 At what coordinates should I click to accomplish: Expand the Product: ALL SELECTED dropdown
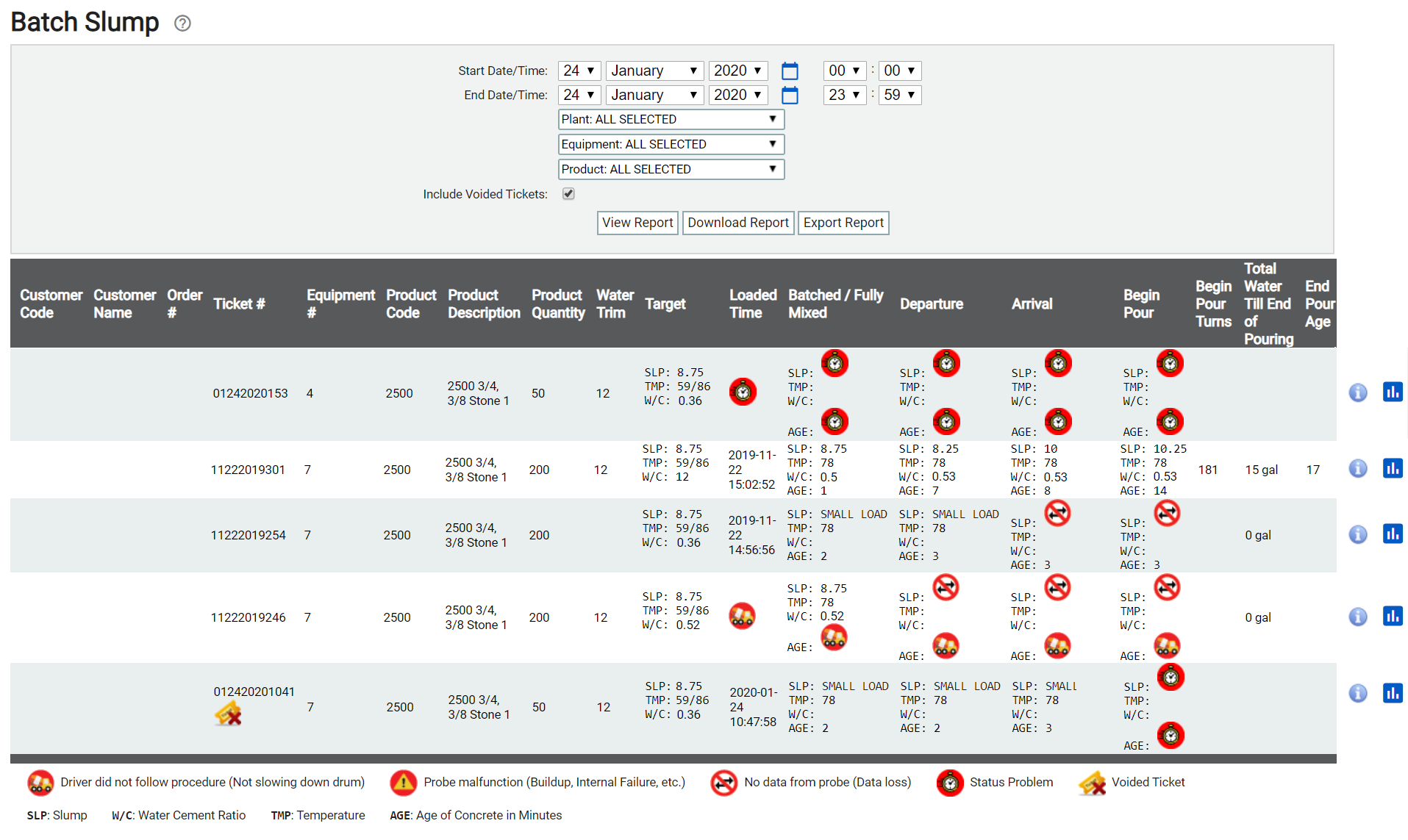pyautogui.click(x=671, y=169)
